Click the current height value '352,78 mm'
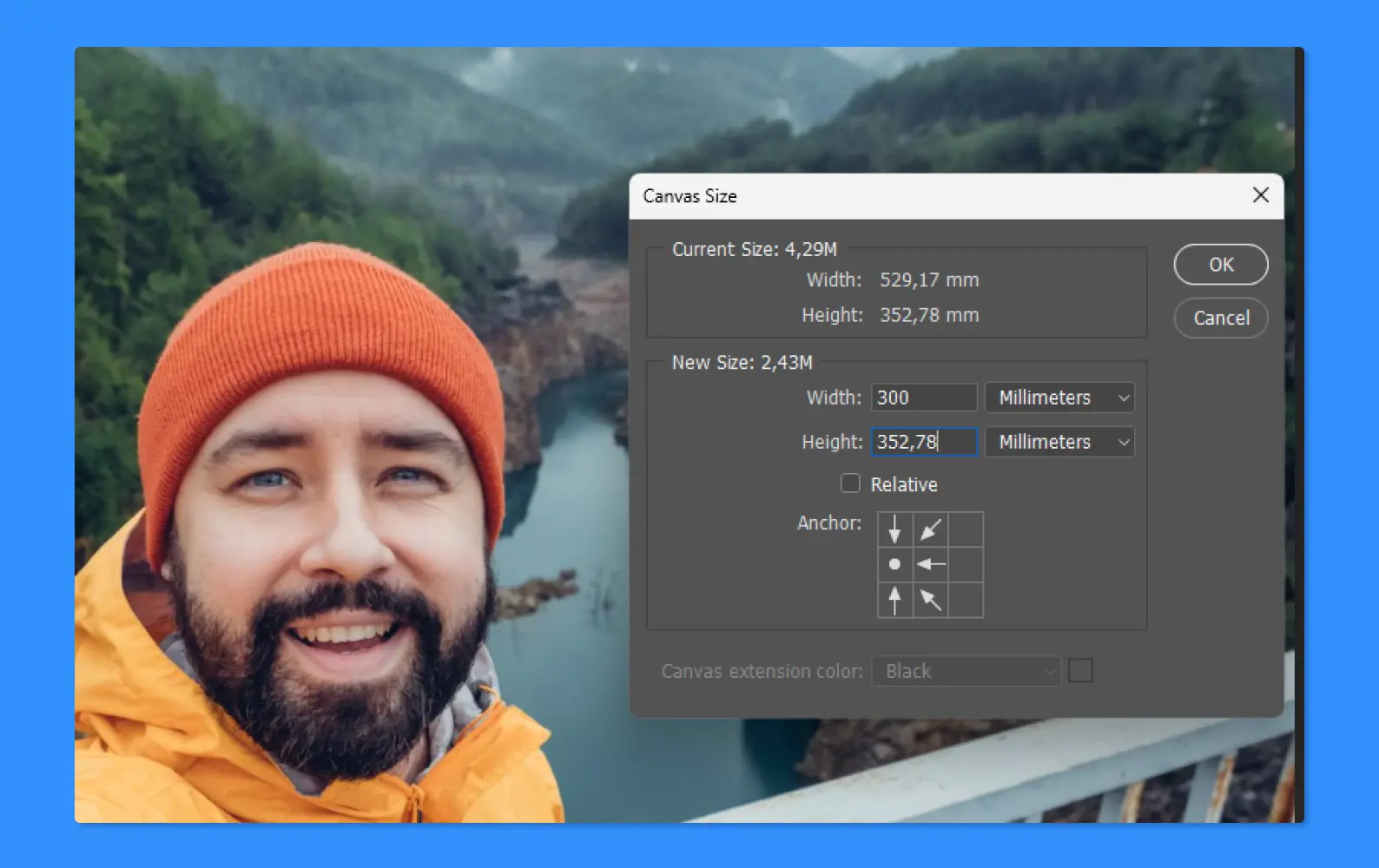This screenshot has width=1379, height=868. click(929, 315)
